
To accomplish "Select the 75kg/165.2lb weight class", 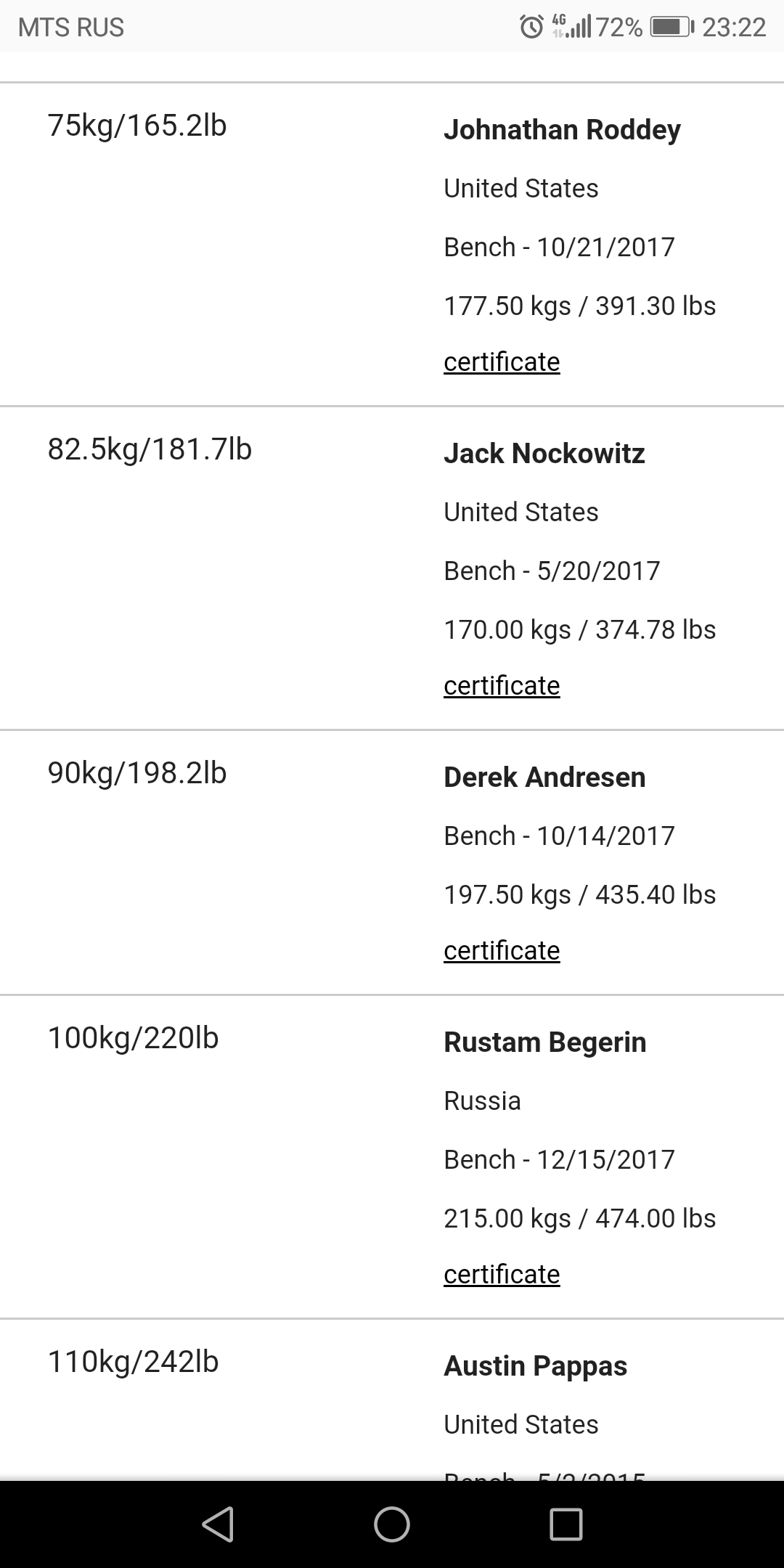I will tap(137, 126).
